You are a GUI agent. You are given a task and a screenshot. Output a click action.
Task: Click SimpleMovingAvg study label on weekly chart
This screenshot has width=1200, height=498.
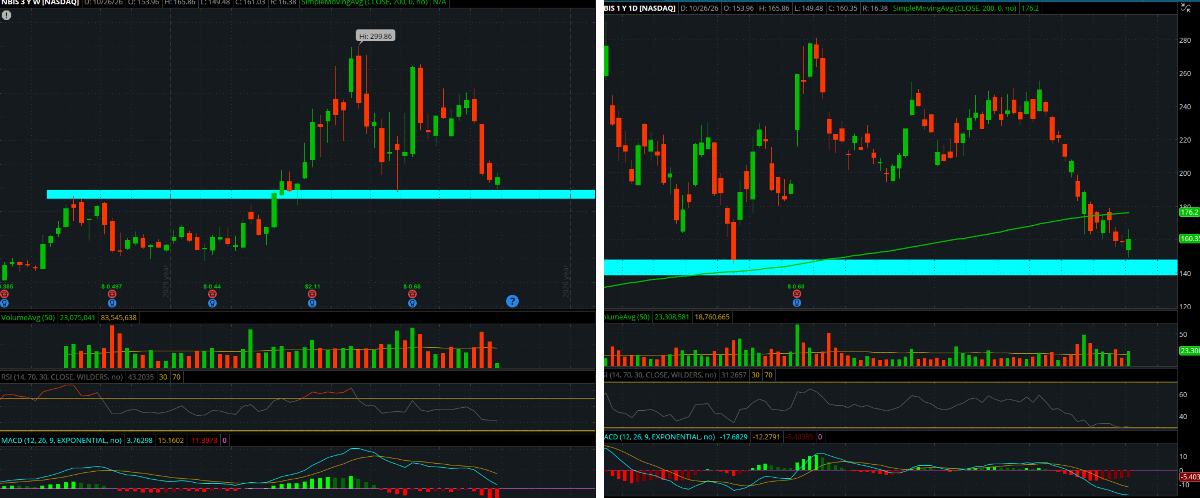[365, 3]
